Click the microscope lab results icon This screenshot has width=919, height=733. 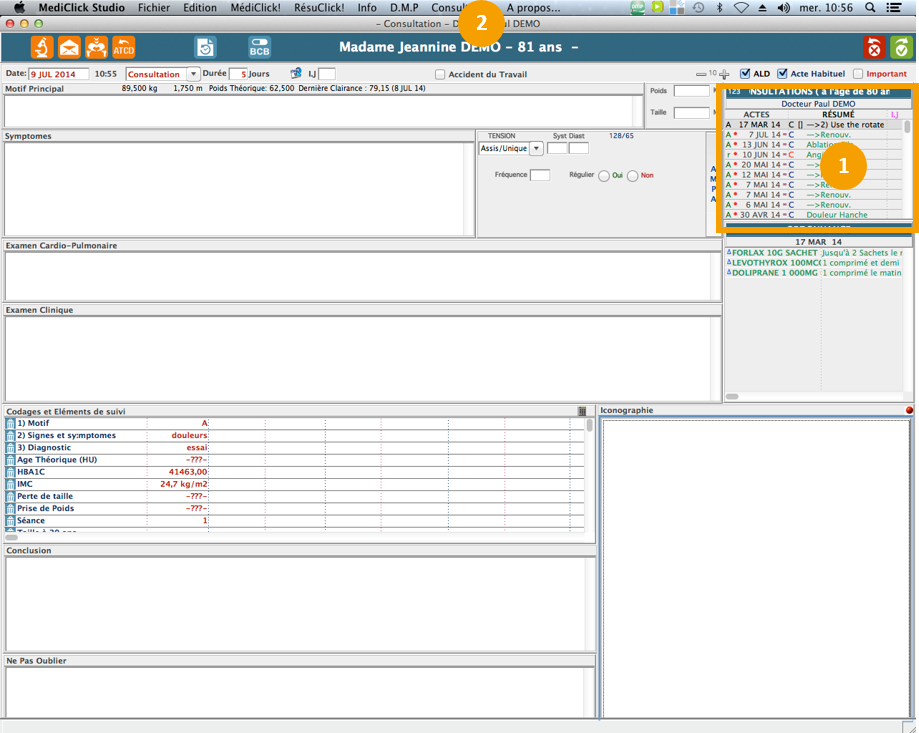(42, 47)
